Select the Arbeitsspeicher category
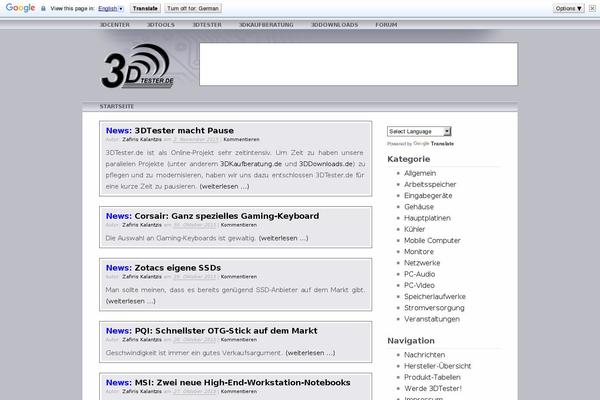 point(430,184)
